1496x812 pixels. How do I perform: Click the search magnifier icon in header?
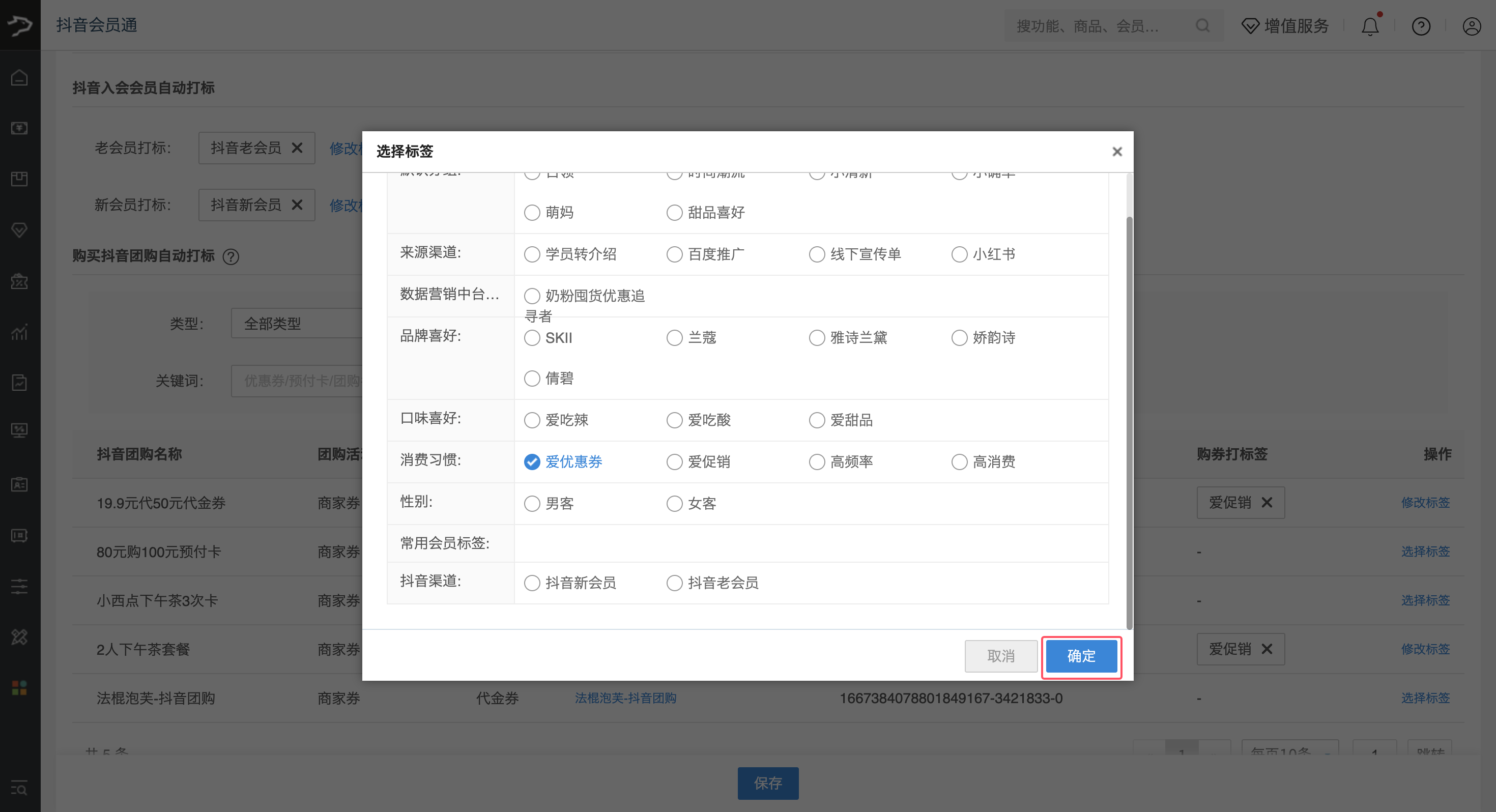(1202, 25)
